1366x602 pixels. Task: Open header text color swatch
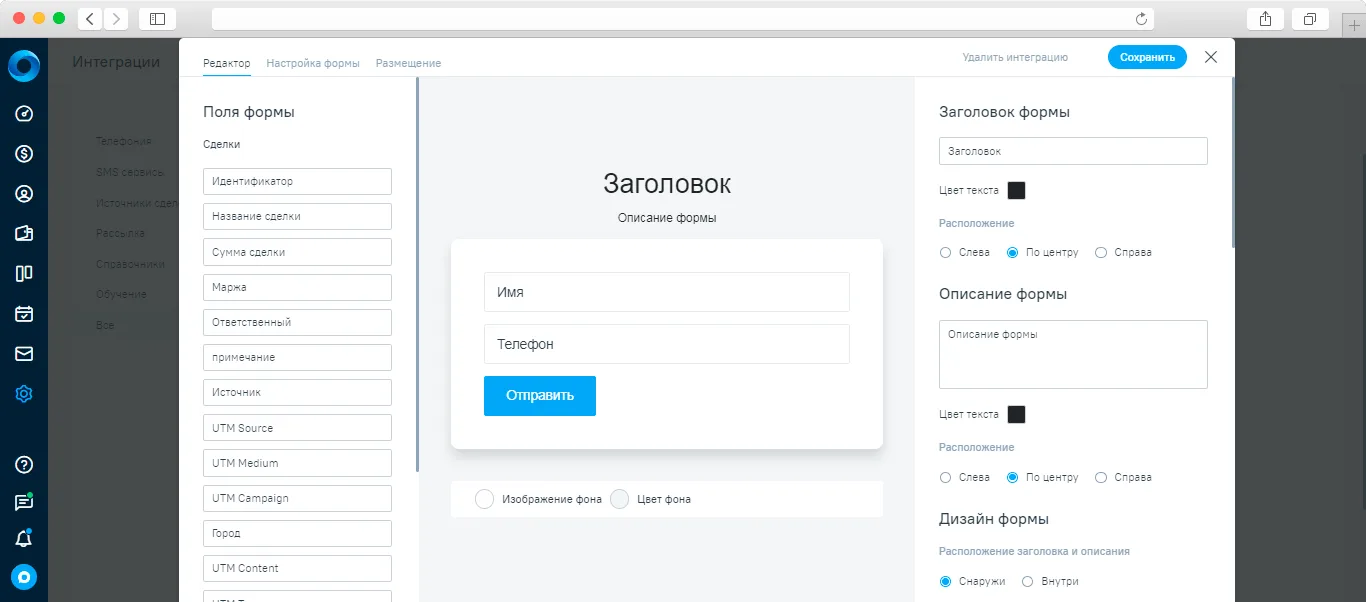tap(1016, 190)
